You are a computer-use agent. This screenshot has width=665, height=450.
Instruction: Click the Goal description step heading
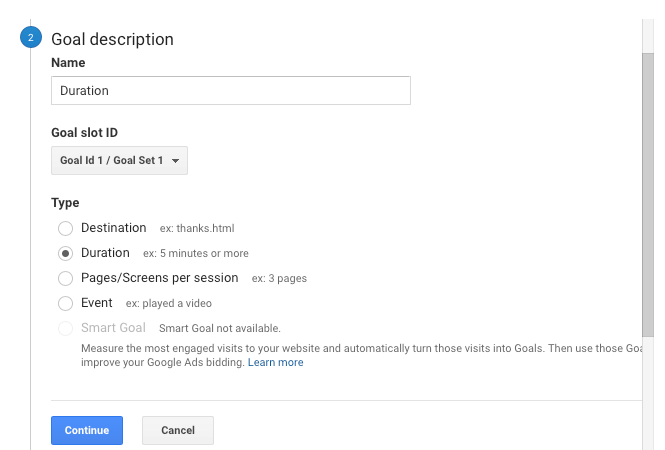pyautogui.click(x=112, y=39)
